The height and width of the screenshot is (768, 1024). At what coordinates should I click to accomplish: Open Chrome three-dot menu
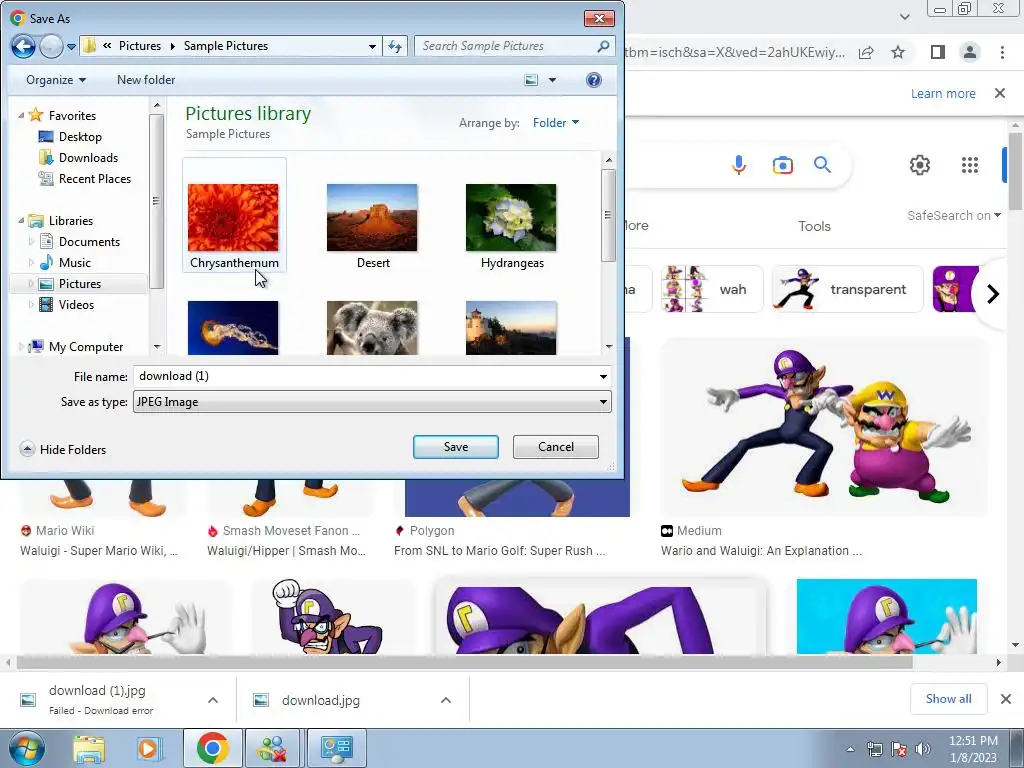1002,52
